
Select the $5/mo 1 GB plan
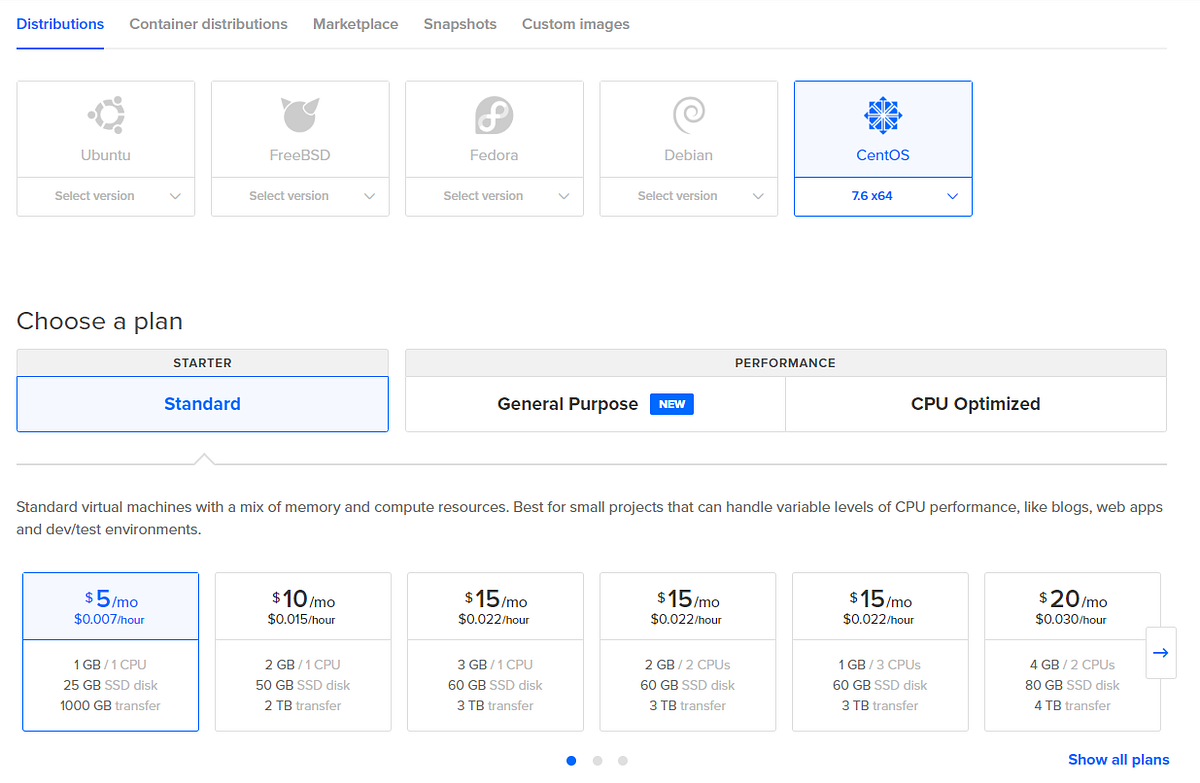point(111,652)
